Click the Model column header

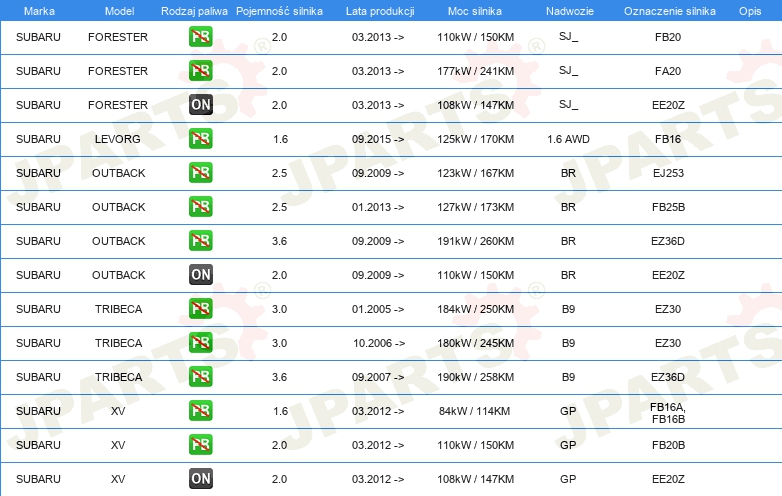click(x=119, y=11)
